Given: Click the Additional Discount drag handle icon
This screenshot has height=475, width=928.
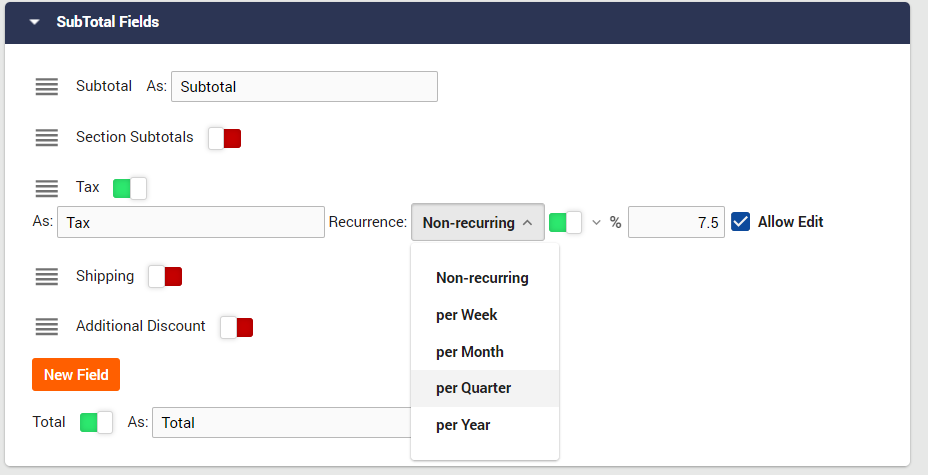Looking at the screenshot, I should coord(47,327).
